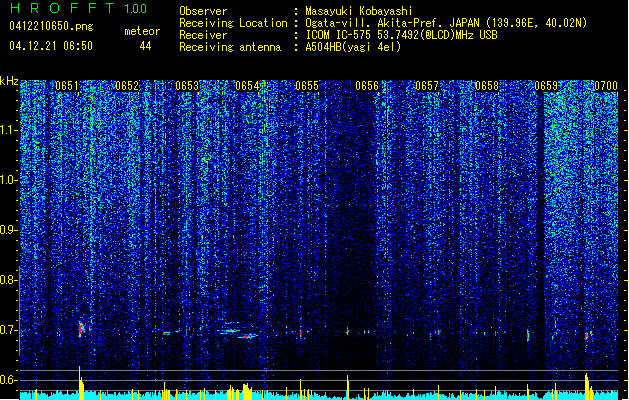Click the strong red meteor echo after 0651
629x400 pixels.
pyautogui.click(x=81, y=329)
